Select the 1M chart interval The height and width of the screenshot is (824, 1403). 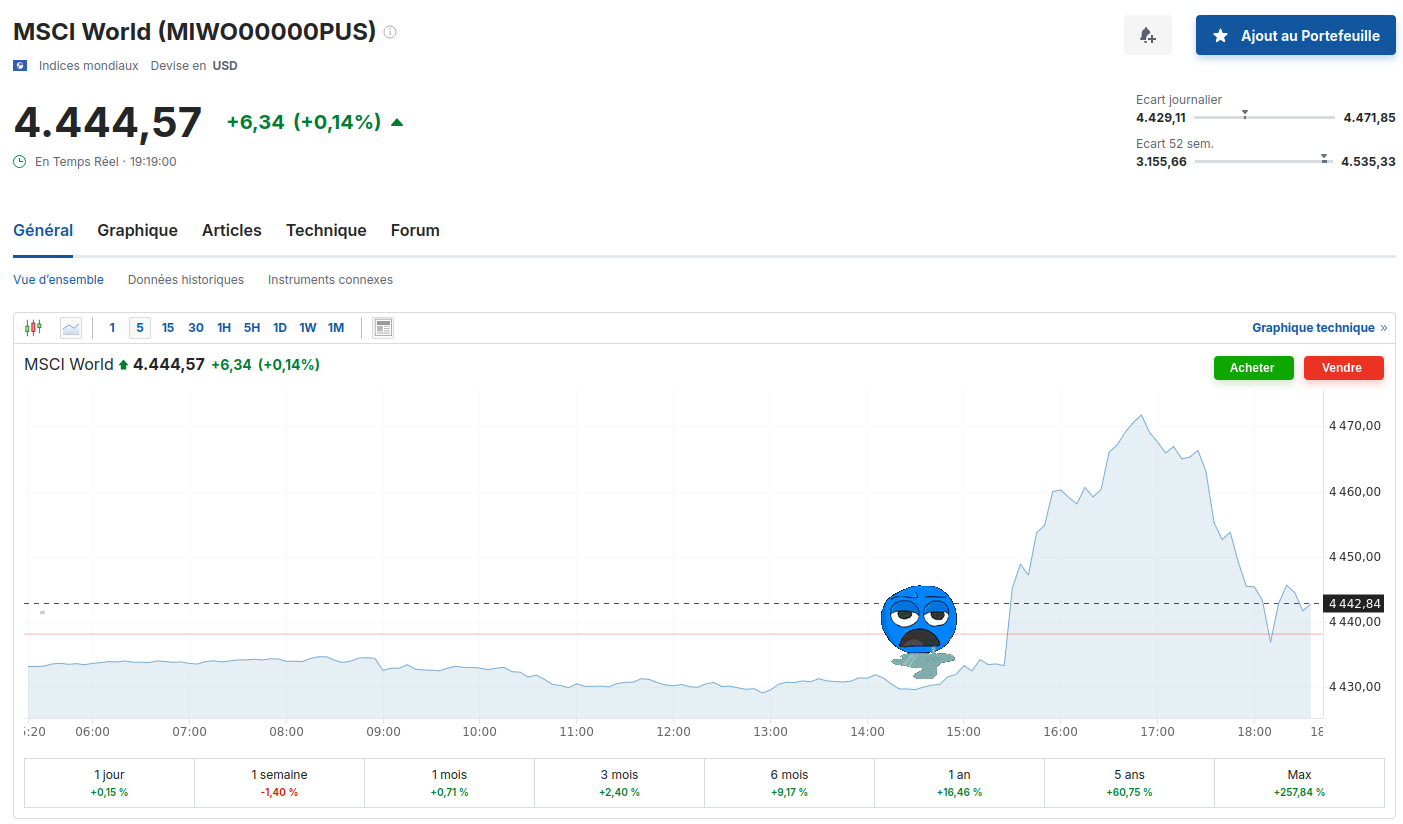[x=336, y=328]
